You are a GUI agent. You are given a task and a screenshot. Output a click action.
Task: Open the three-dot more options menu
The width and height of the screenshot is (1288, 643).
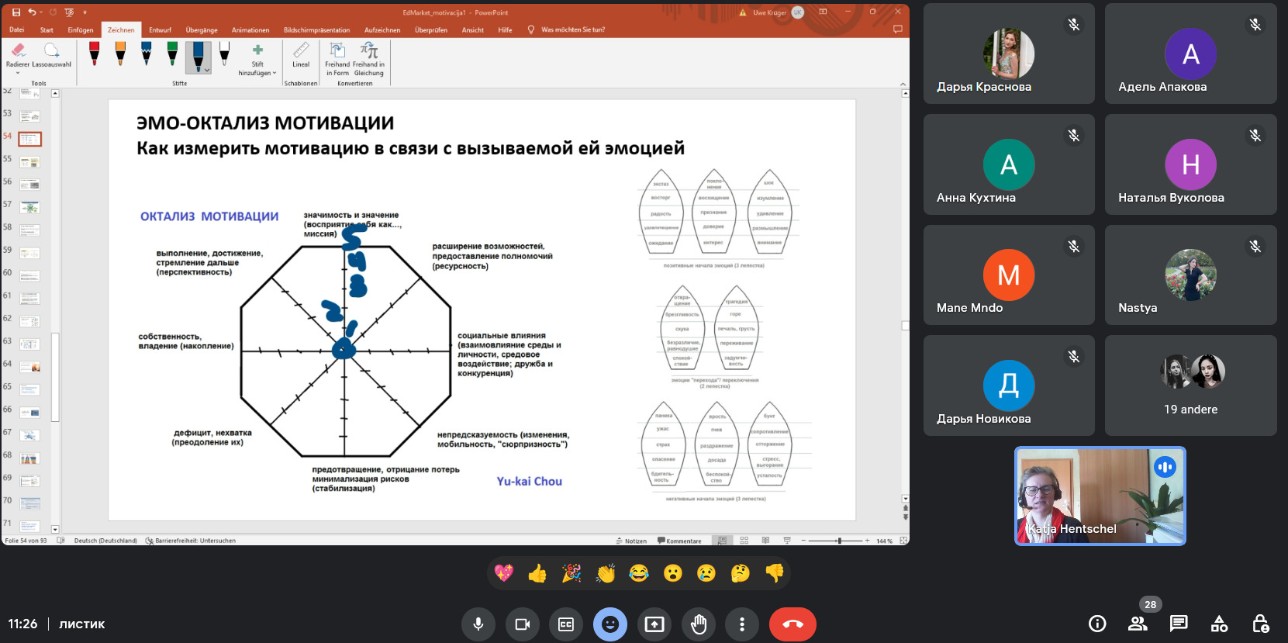coord(741,624)
